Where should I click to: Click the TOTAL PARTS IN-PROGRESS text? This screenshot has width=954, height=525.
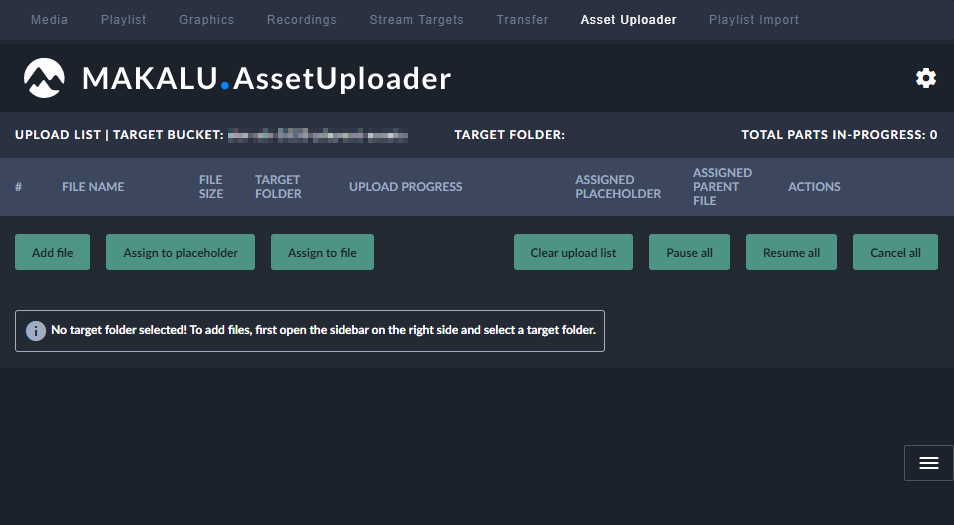(x=839, y=134)
